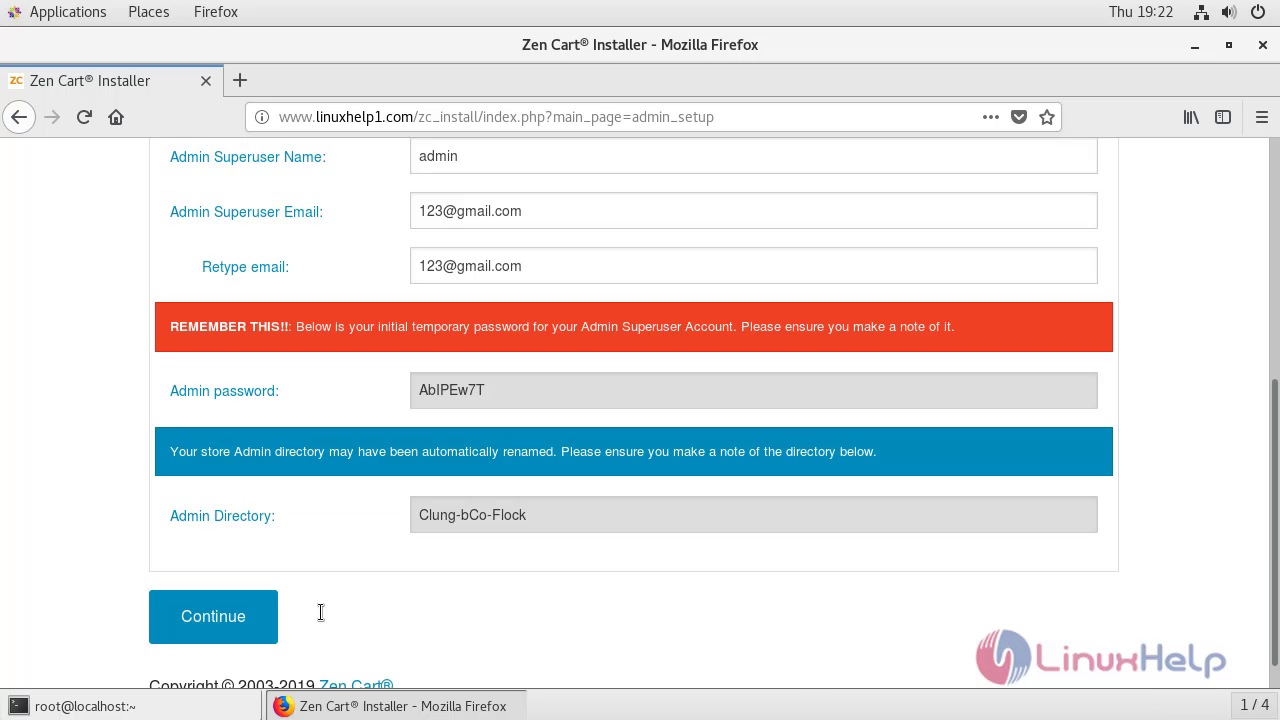Click the Admin Directory label
This screenshot has width=1280, height=720.
click(222, 516)
